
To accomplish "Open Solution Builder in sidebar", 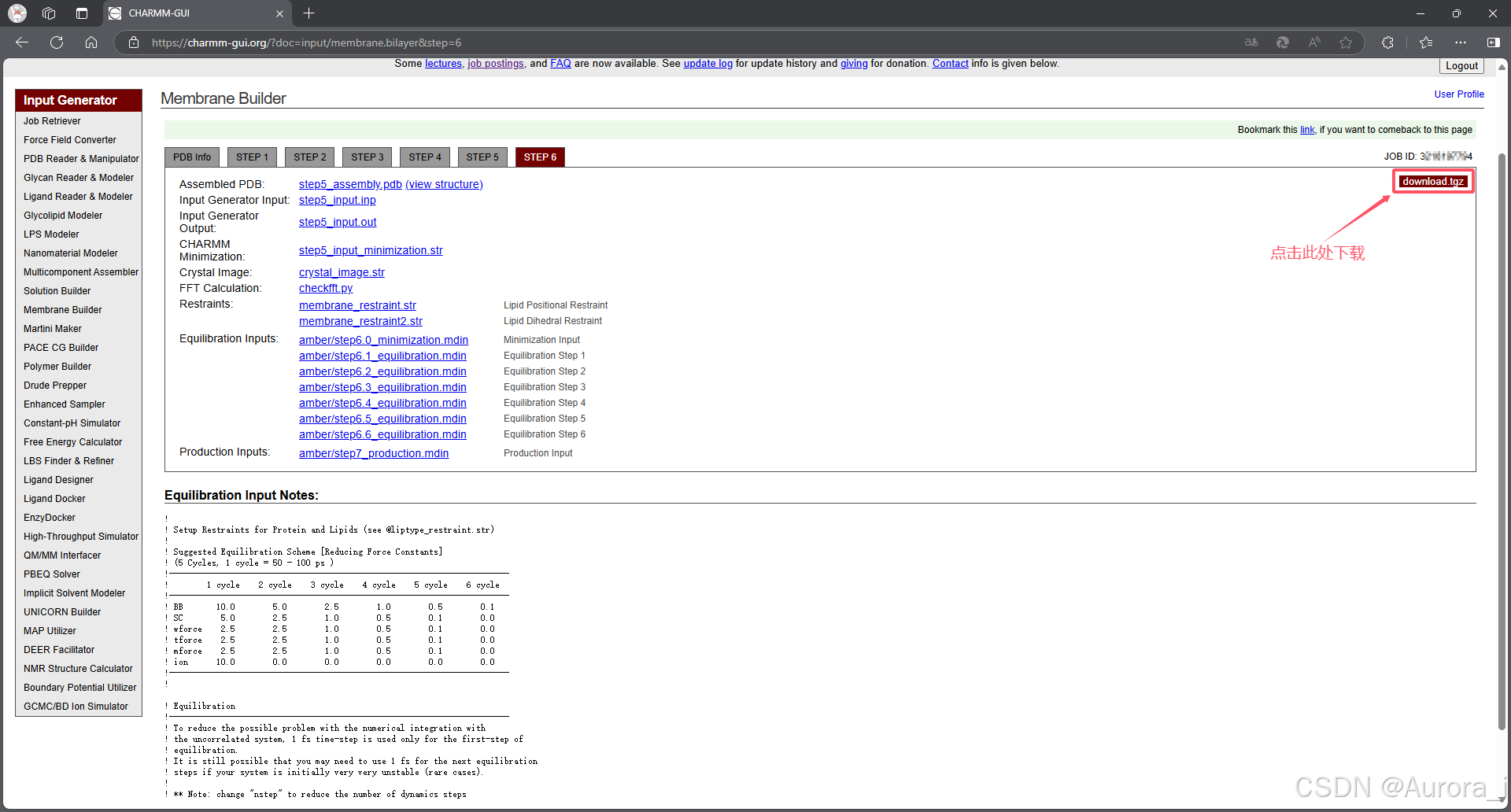I will click(x=57, y=291).
